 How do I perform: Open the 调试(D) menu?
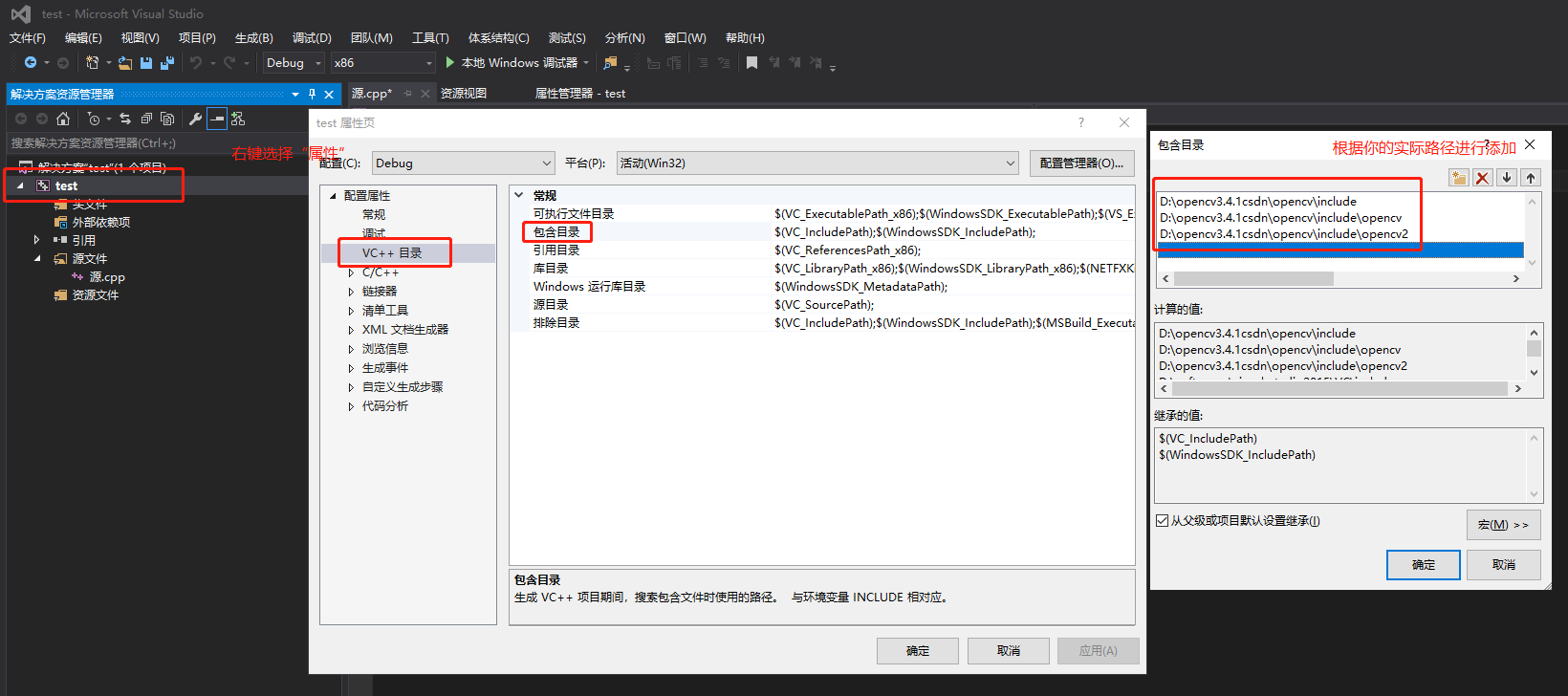[312, 38]
